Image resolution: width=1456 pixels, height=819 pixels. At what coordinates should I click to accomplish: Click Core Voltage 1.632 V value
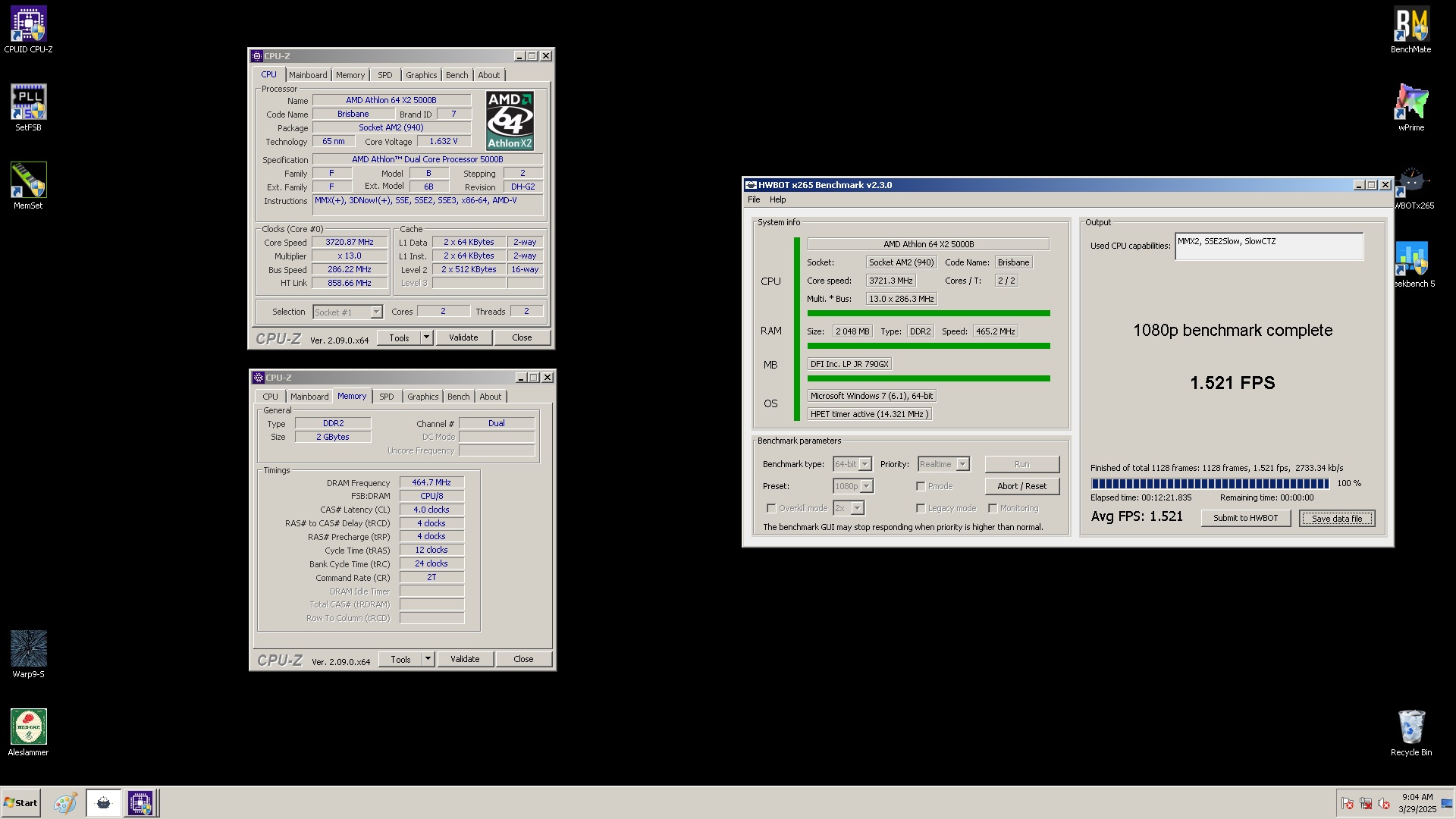(x=443, y=142)
